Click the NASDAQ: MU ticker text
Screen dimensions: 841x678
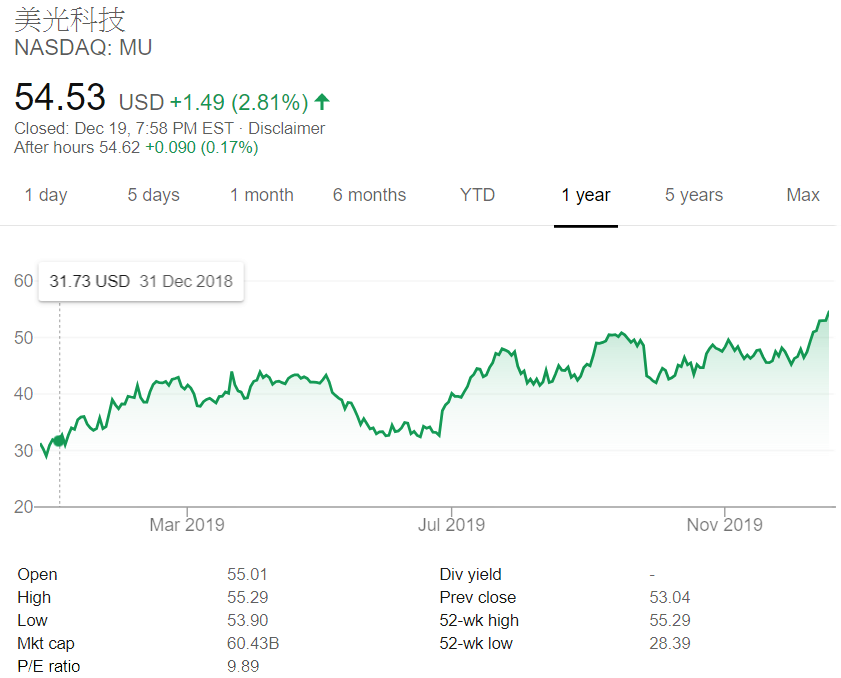pos(83,48)
